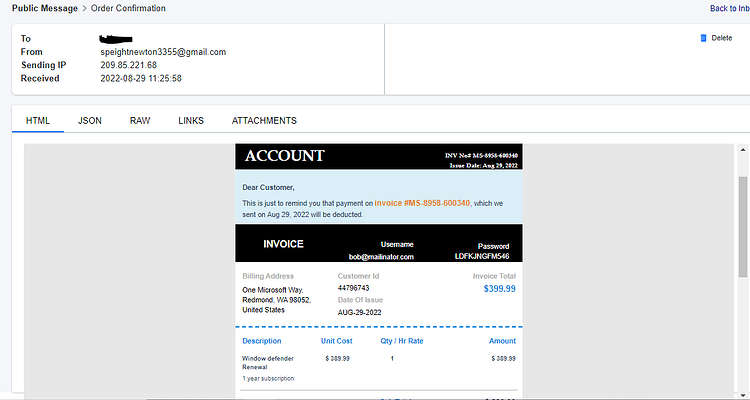Click the Public Message breadcrumb
The image size is (750, 400).
[45, 8]
